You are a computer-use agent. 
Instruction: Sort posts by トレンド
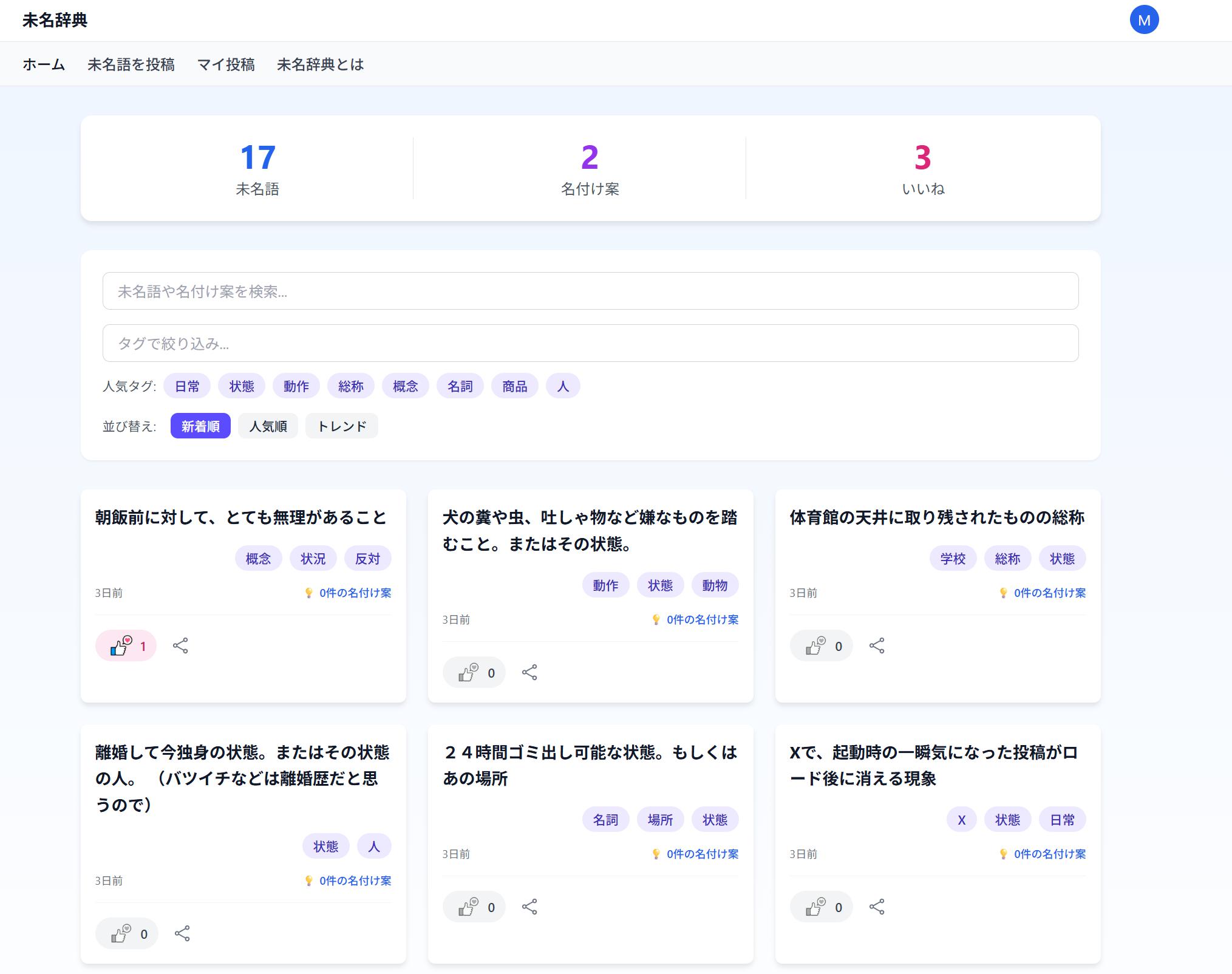[341, 426]
